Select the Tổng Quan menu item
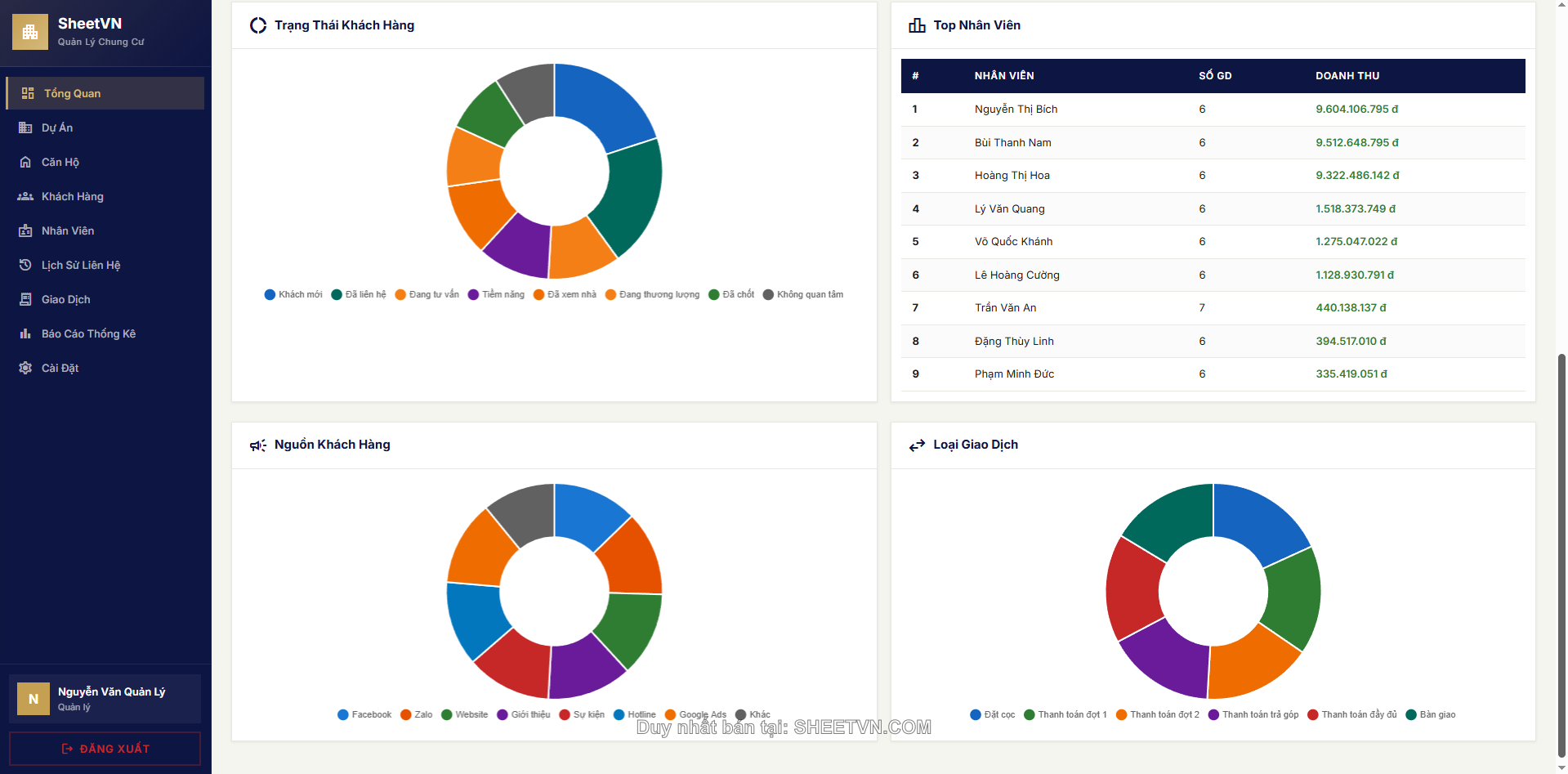Image resolution: width=1568 pixels, height=774 pixels. (105, 93)
